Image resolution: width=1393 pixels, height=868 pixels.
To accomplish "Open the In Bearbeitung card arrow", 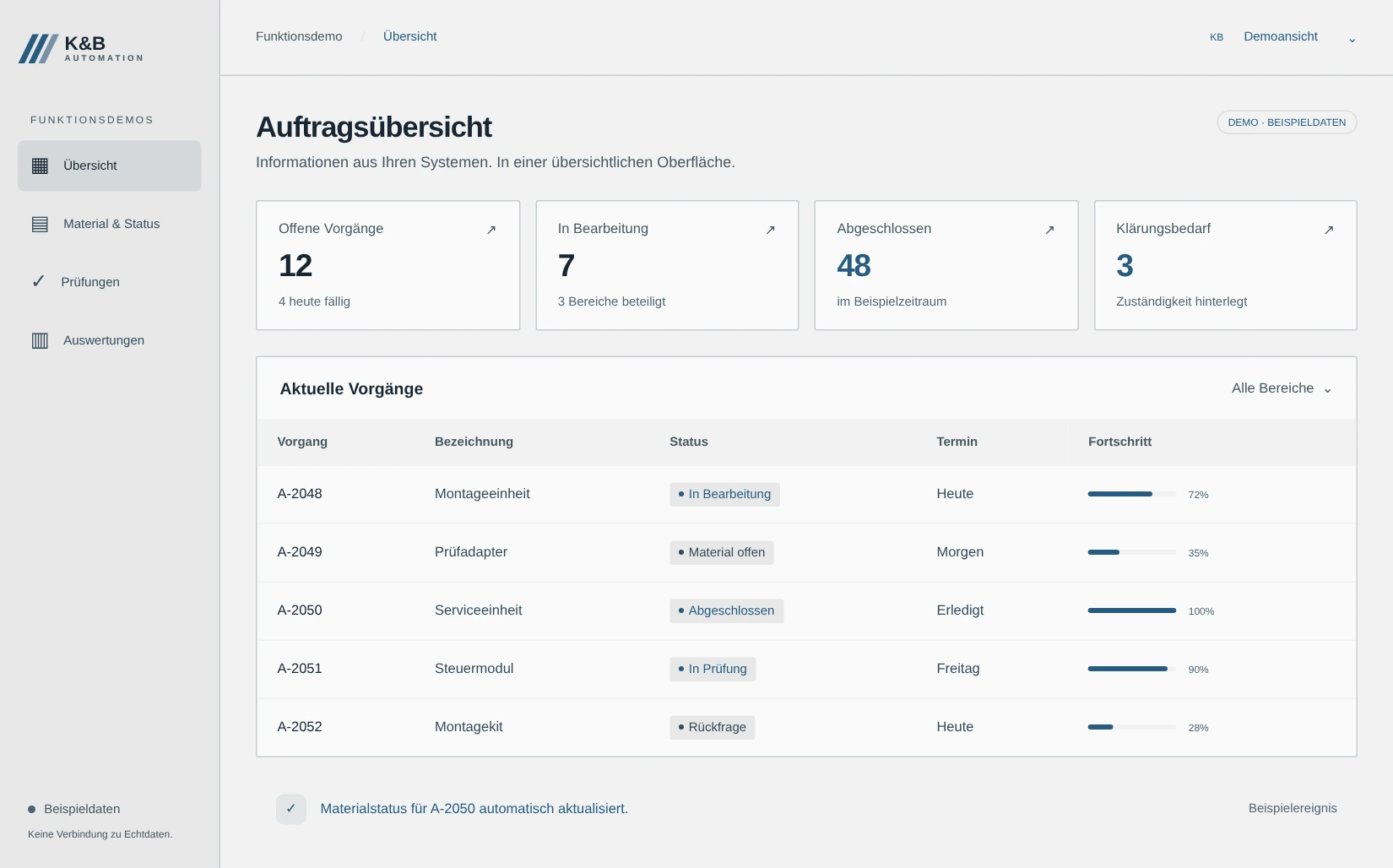I will click(770, 230).
